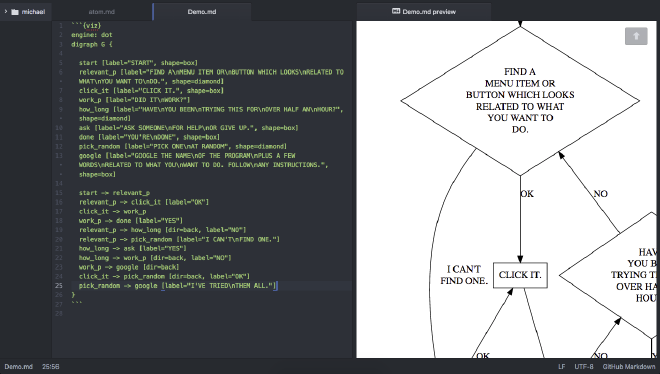Image resolution: width=660 pixels, height=374 pixels.
Task: Click the 'click_it -> work_p' line
Action: click(x=112, y=211)
